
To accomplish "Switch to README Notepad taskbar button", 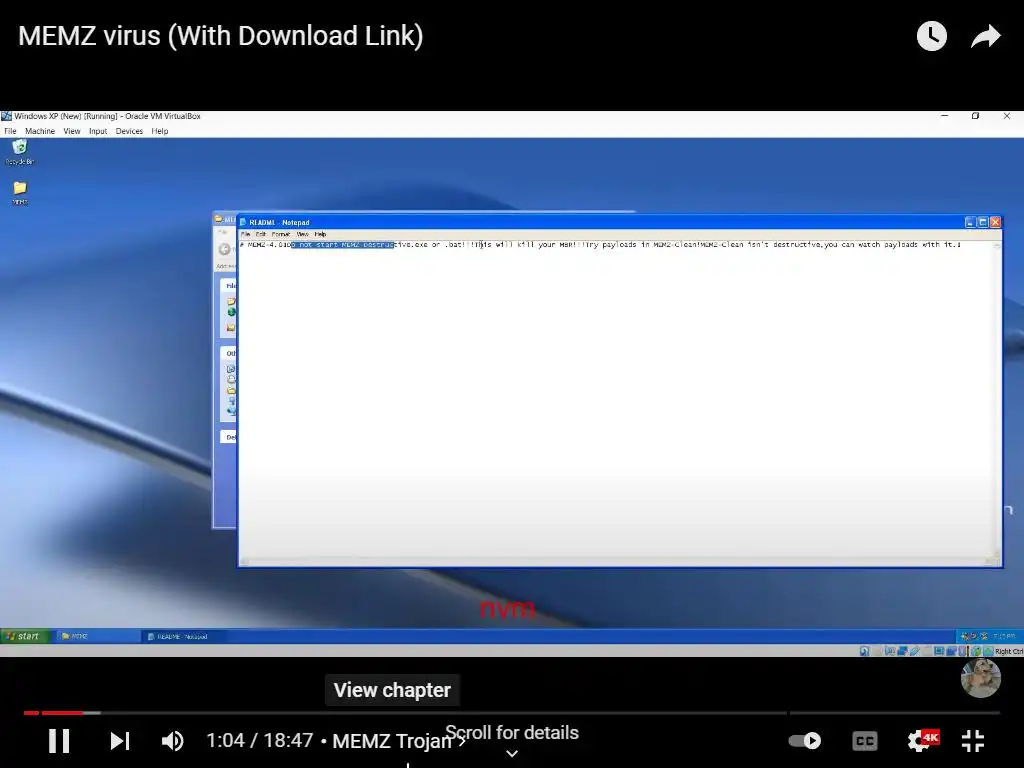I will click(x=183, y=636).
